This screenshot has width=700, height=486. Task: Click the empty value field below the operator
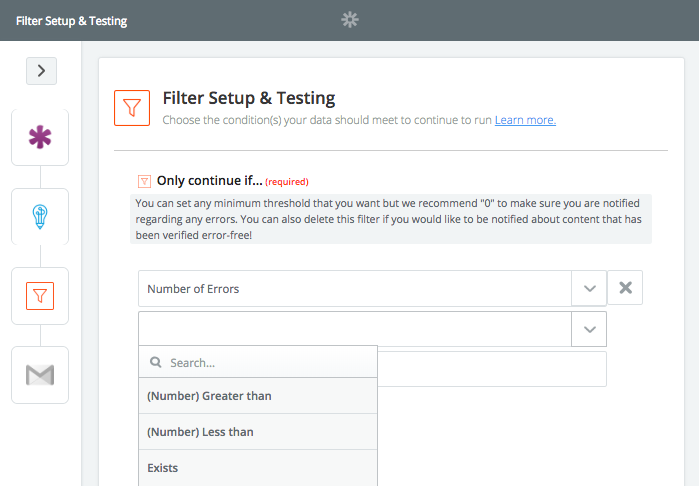pos(492,369)
